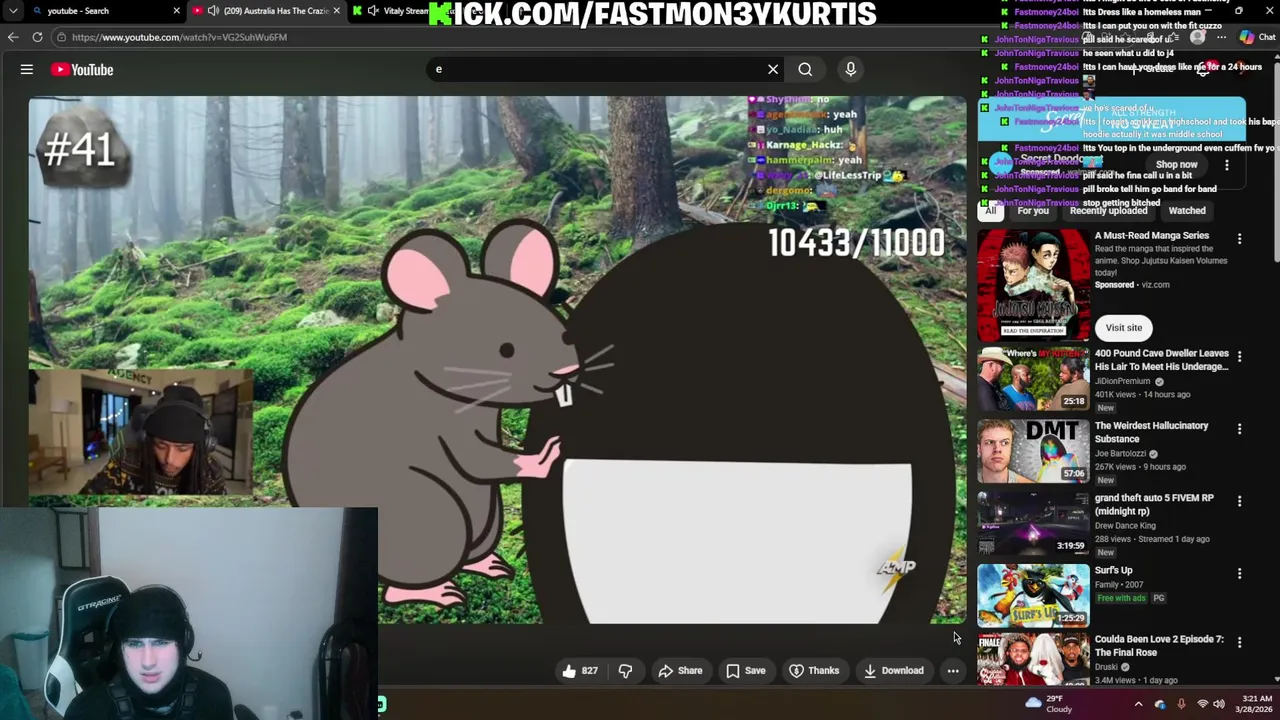This screenshot has height=720, width=1280.
Task: Open Jujutsu Kaisen manga ad thumbnail
Action: (1033, 286)
